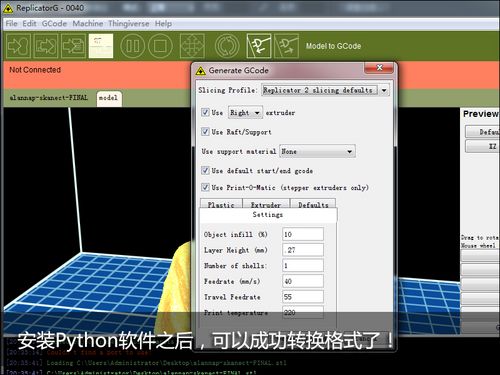
Task: Switch to the Plastic tab
Action: [221, 204]
